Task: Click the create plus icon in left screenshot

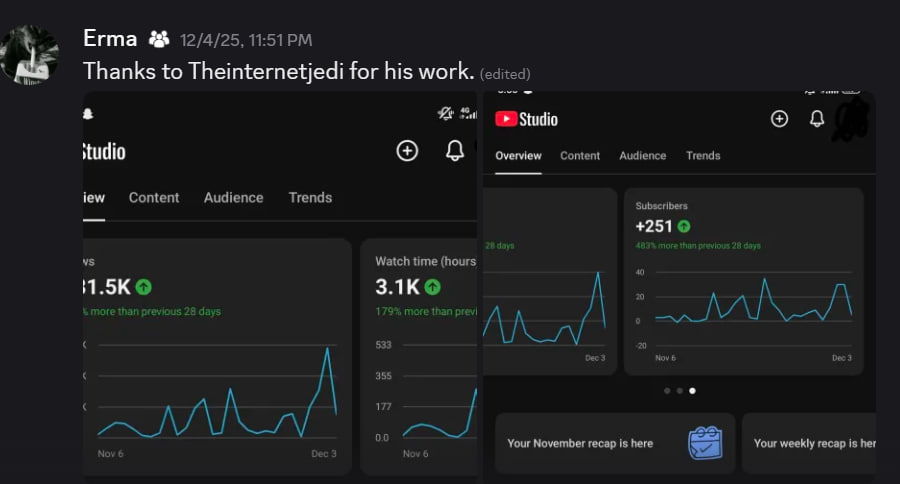Action: point(407,151)
